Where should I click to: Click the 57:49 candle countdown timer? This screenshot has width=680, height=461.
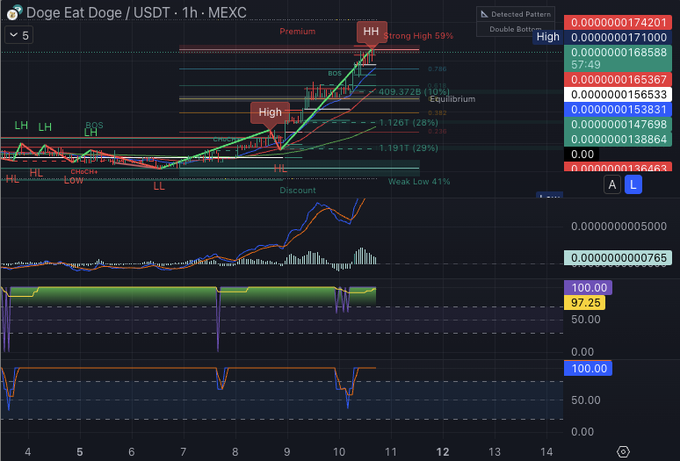pos(585,65)
